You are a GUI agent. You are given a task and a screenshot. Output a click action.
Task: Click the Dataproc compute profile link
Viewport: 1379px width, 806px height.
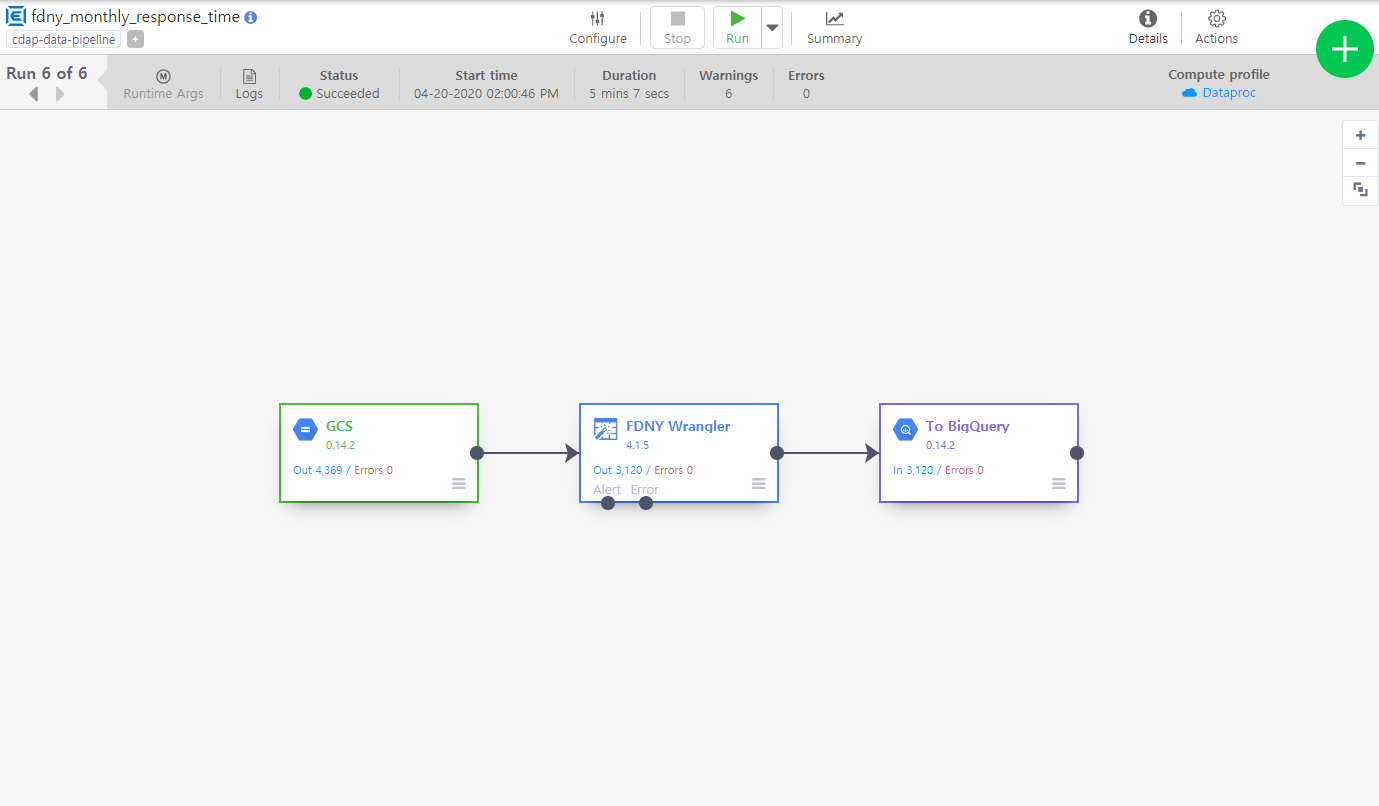[1219, 93]
